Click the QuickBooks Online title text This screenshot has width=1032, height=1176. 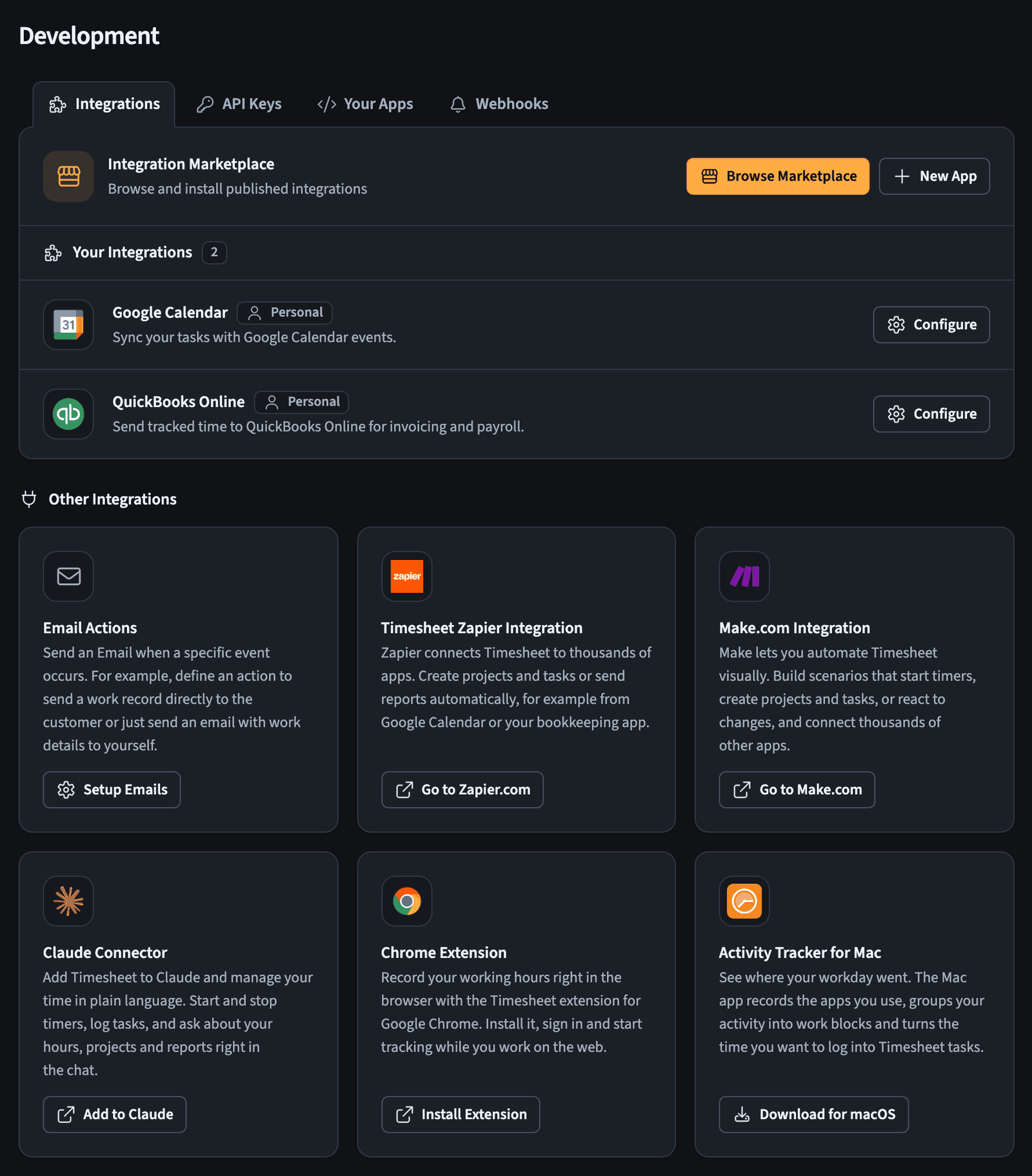click(x=179, y=402)
